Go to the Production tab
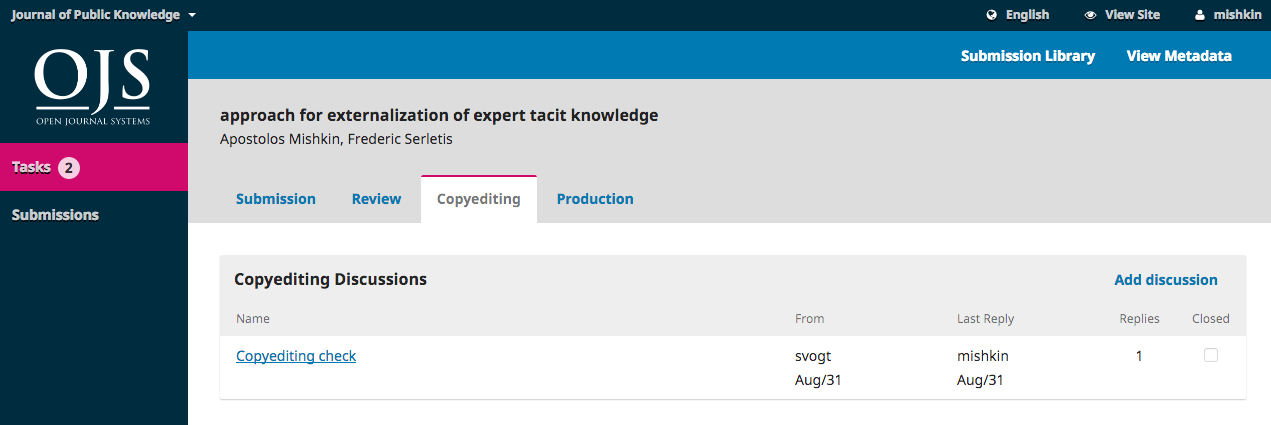Image resolution: width=1271 pixels, height=425 pixels. (x=595, y=199)
